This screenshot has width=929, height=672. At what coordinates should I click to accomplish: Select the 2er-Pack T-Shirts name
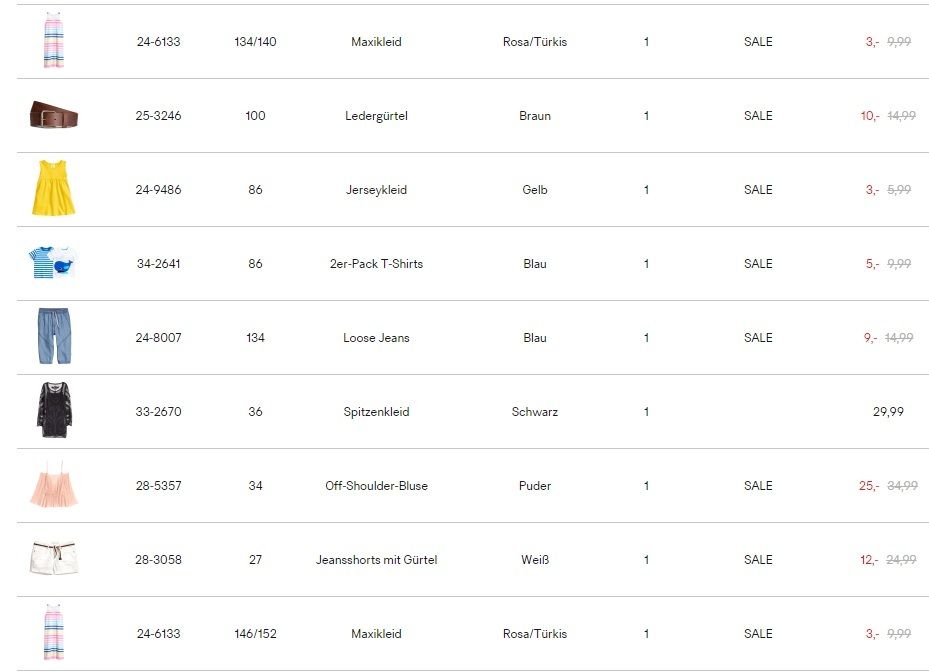click(x=376, y=264)
